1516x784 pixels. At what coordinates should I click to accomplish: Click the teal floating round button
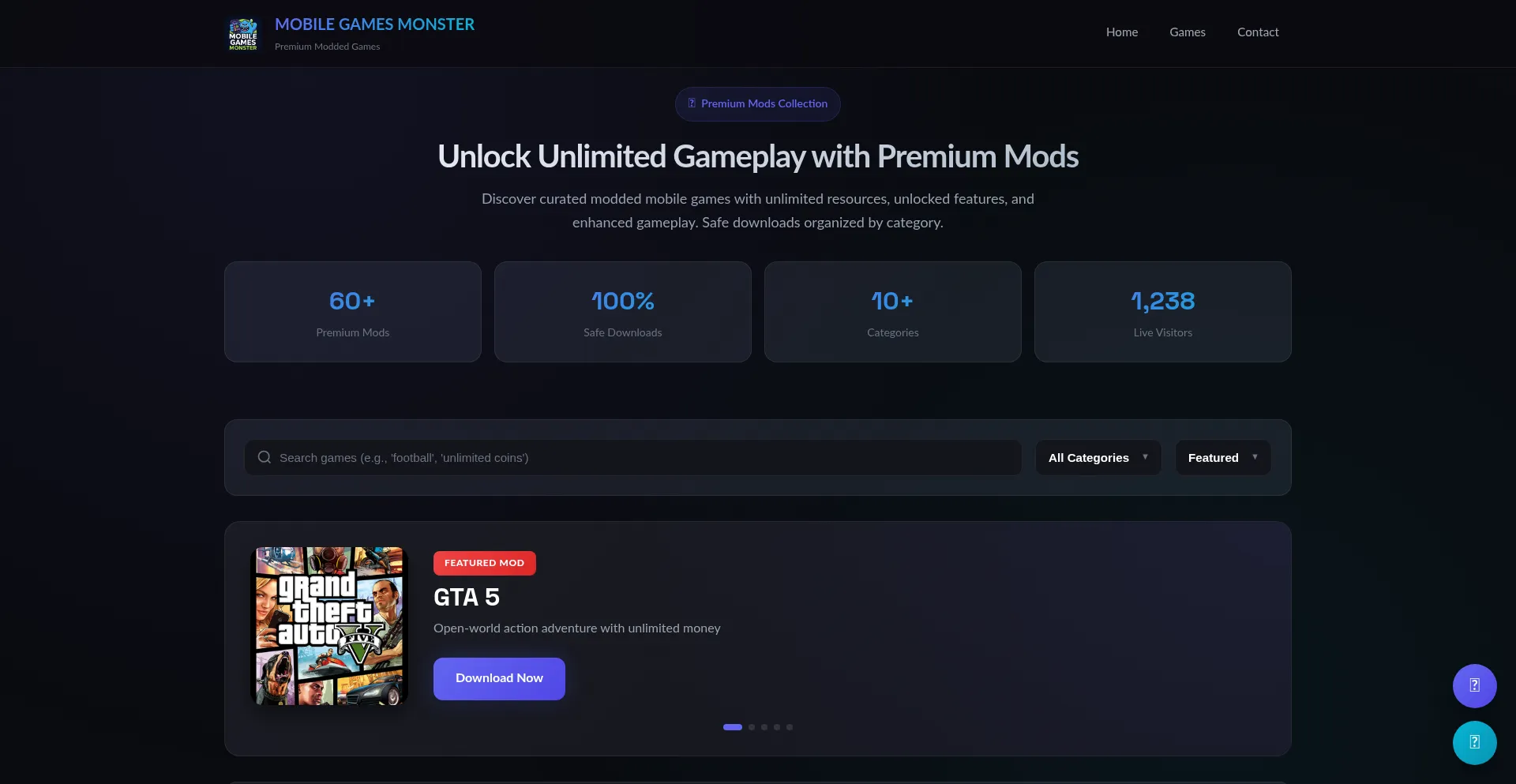pos(1474,743)
